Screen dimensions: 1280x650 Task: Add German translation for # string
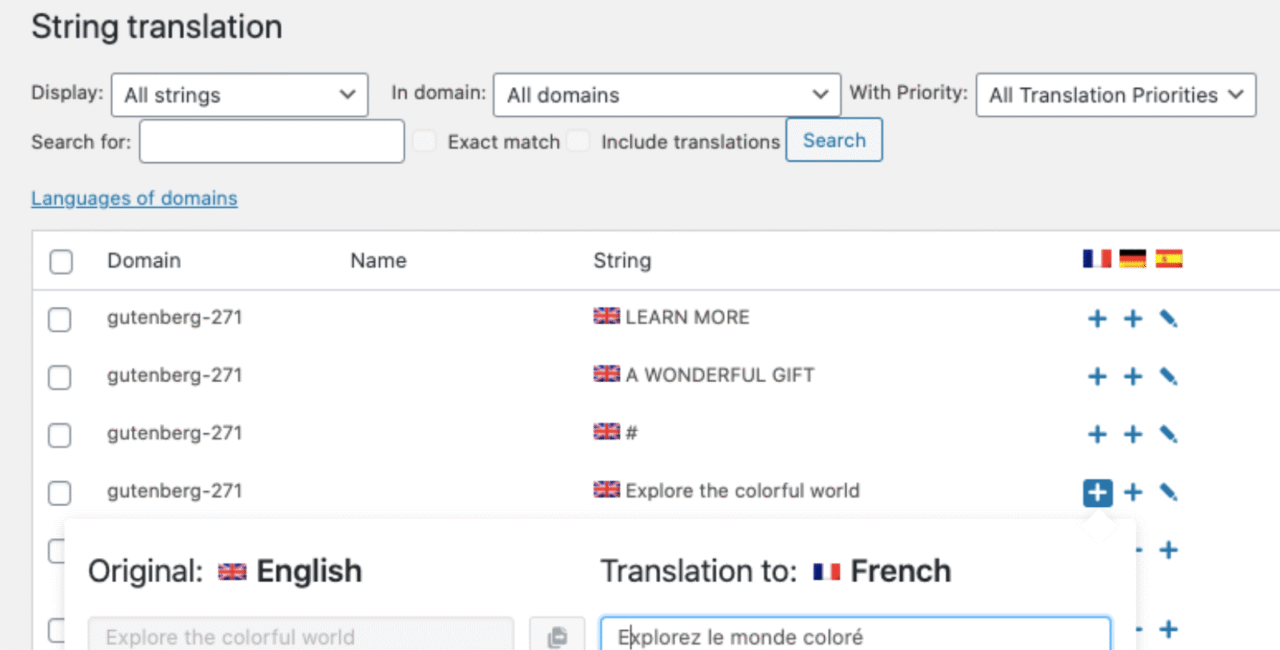(1133, 435)
